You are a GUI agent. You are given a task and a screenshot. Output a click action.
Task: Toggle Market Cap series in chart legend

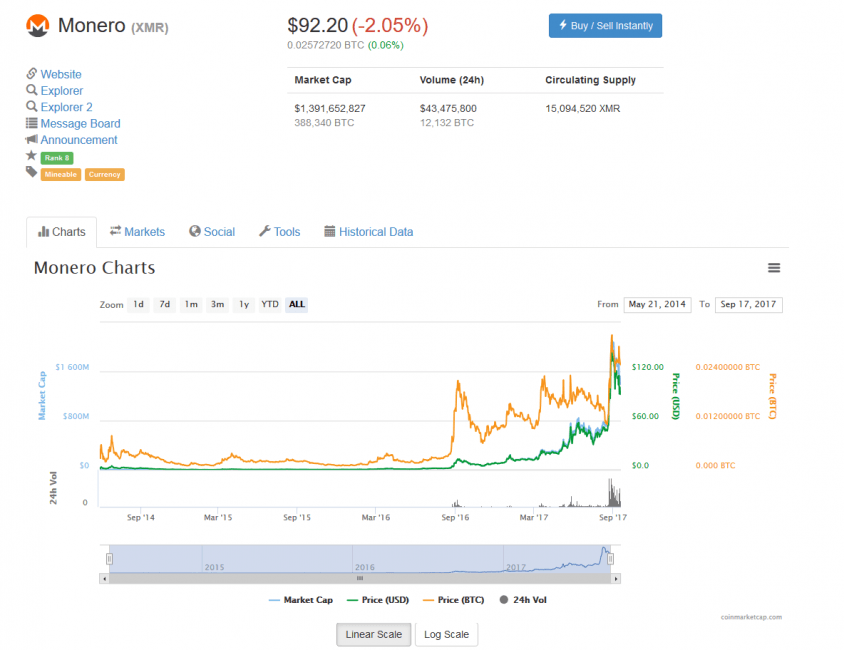click(300, 600)
